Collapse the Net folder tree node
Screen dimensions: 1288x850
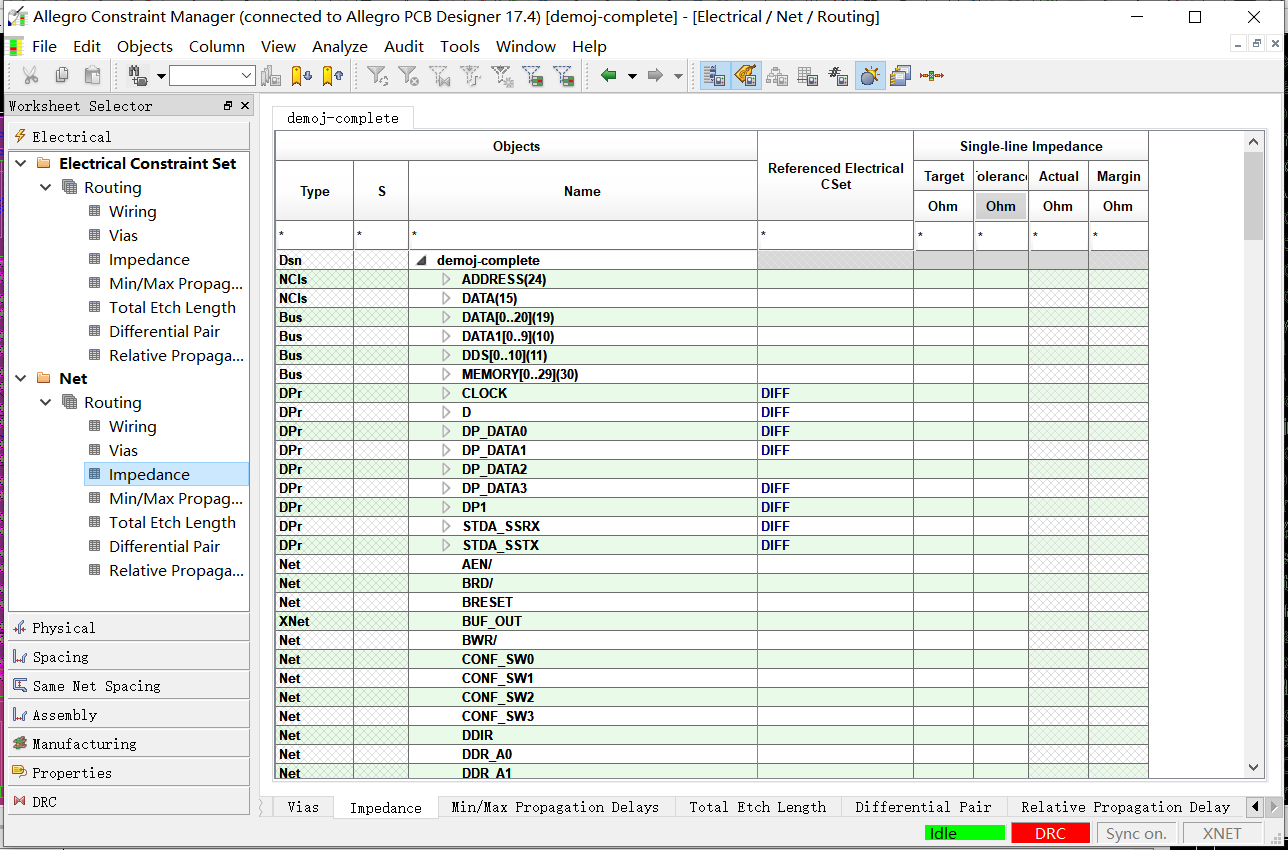[x=20, y=378]
